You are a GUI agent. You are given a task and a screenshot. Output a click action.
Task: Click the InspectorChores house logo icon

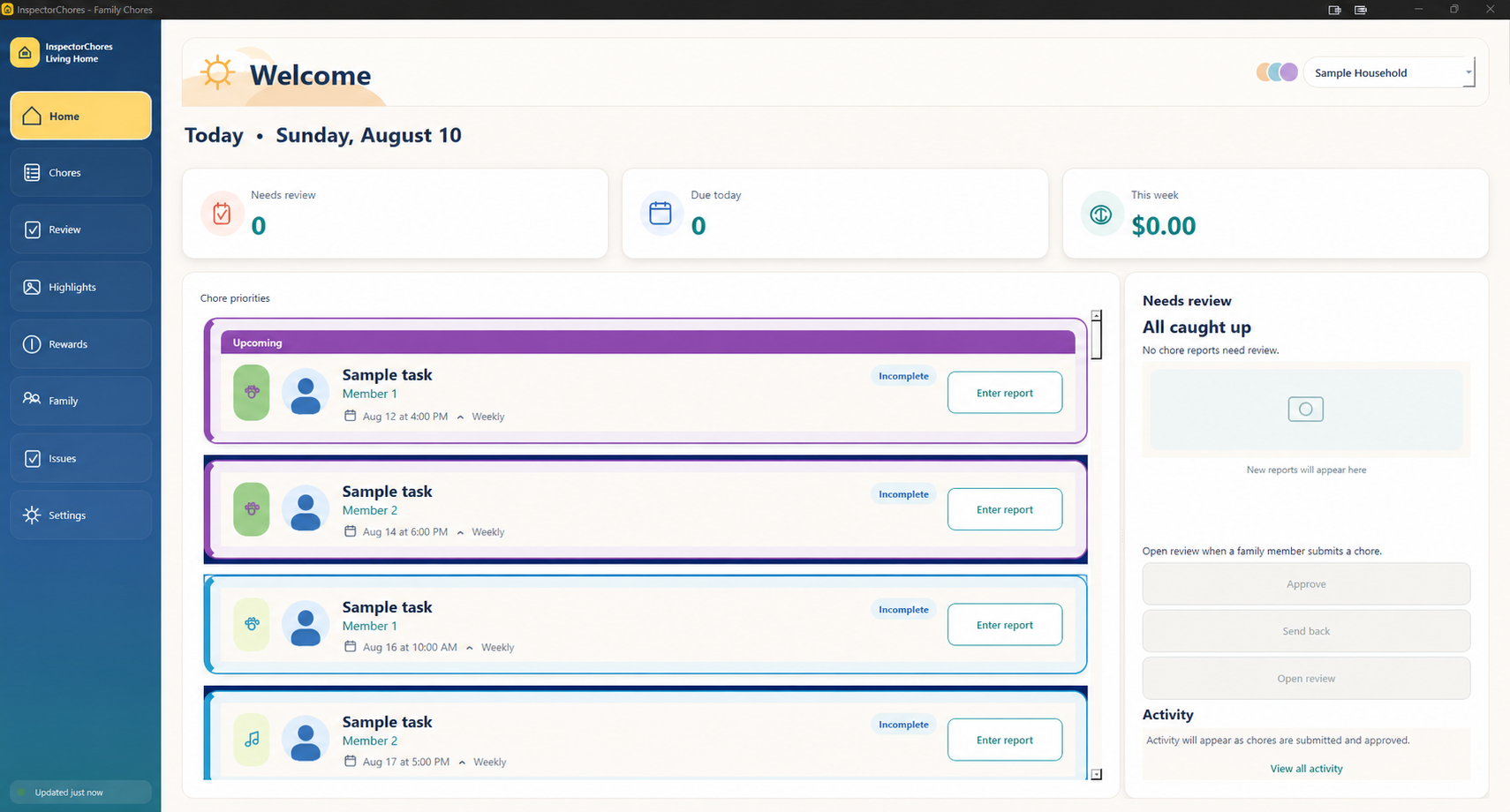tap(25, 53)
